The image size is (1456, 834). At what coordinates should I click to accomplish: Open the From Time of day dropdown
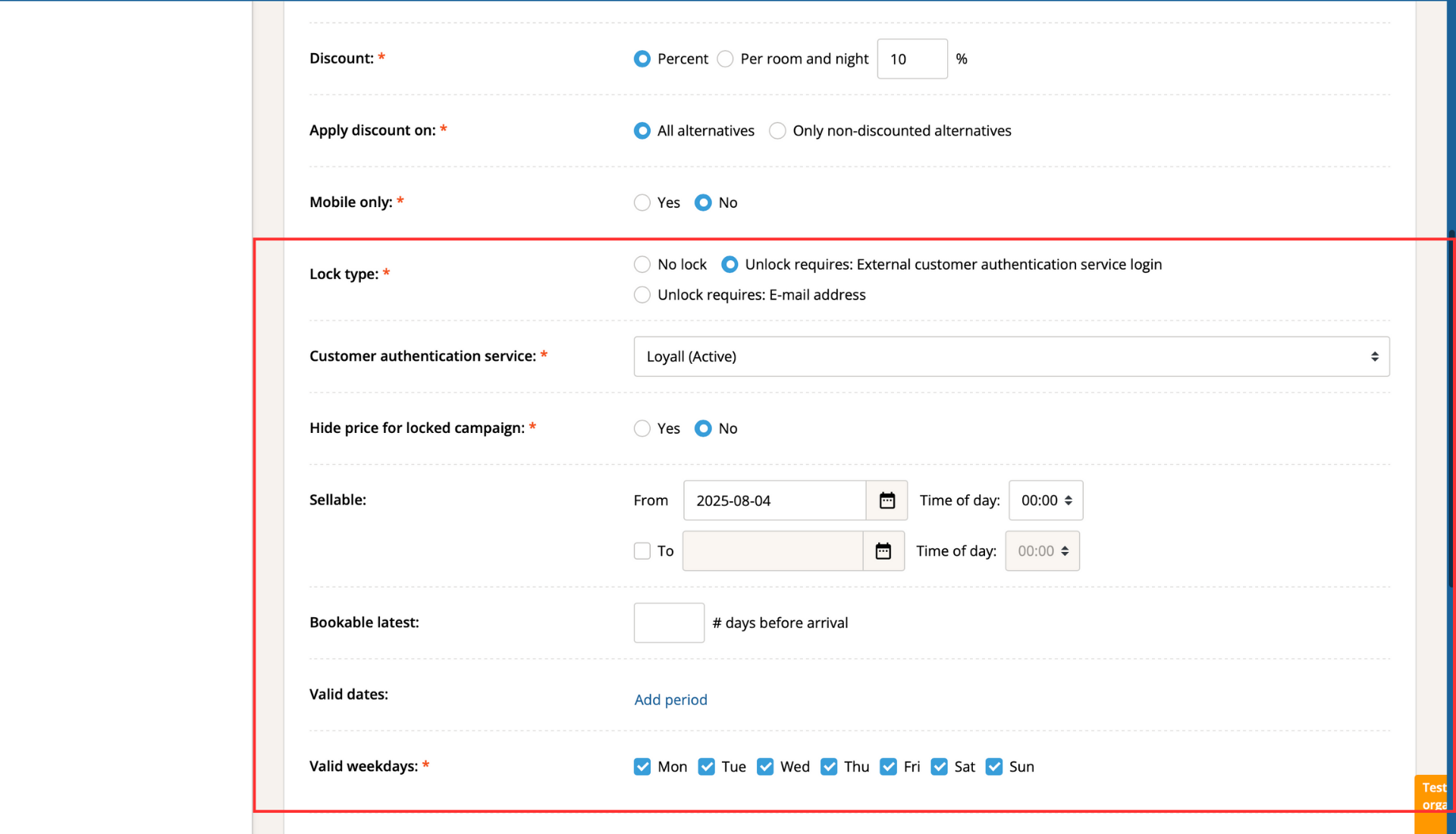click(1046, 500)
